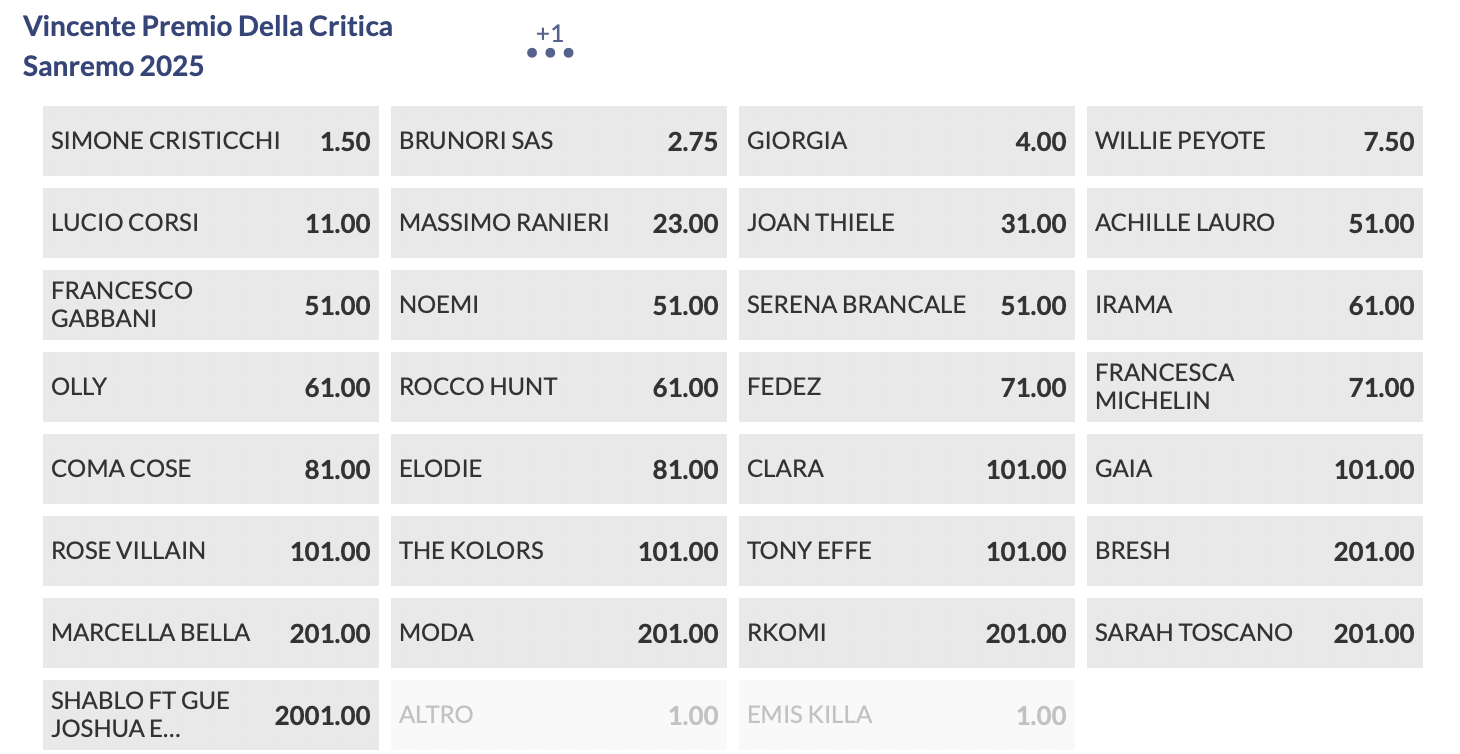1460x754 pixels.
Task: Click Shablo ft Gue Joshua 2001.00
Action: tap(211, 715)
